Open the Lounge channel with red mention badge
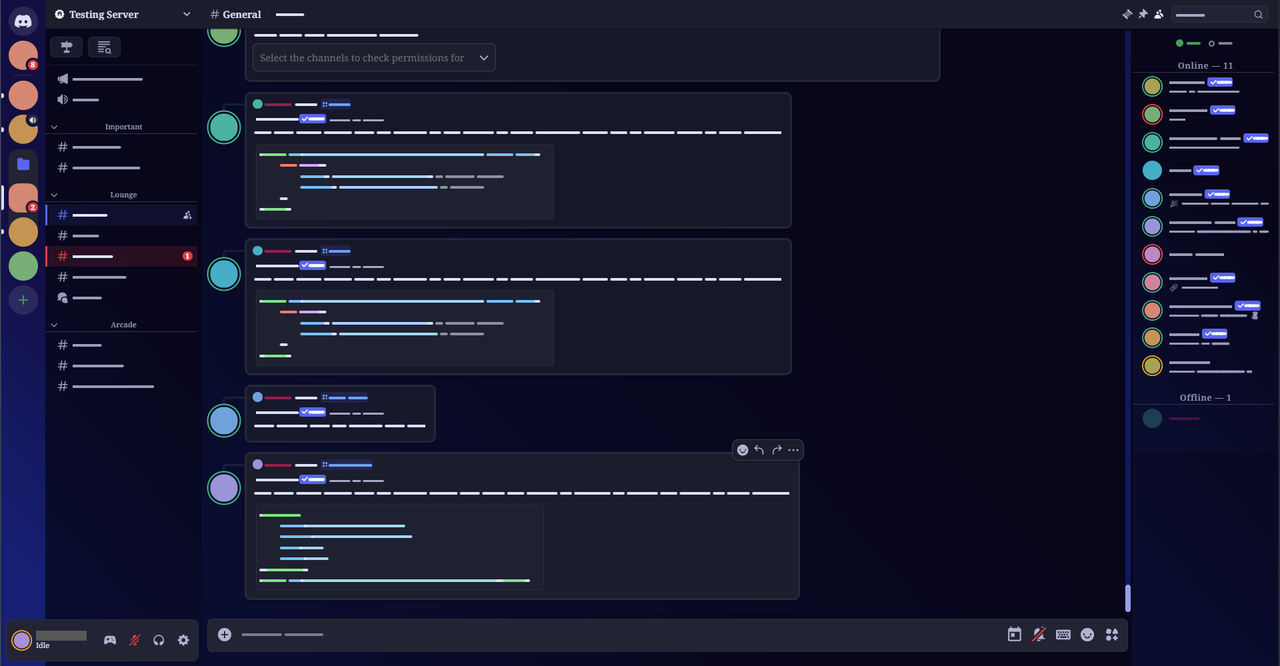 click(x=122, y=256)
